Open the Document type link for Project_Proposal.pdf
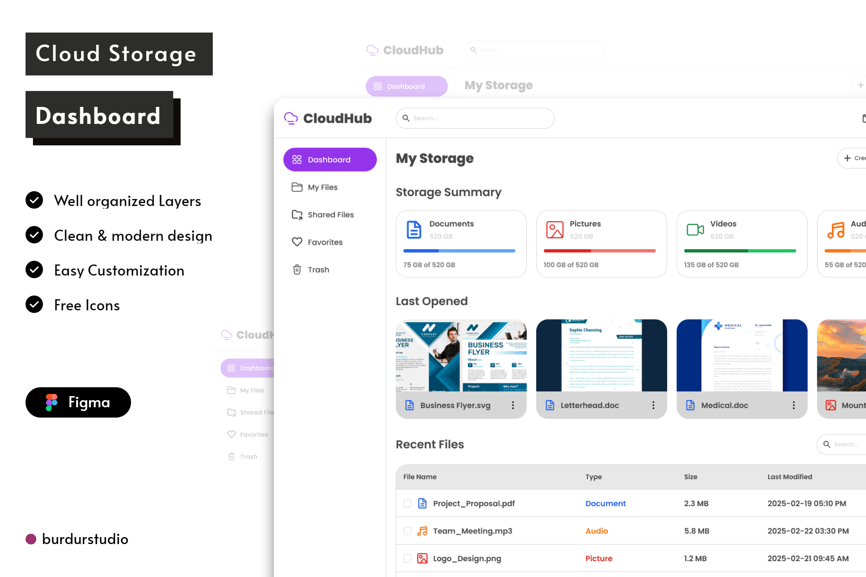The height and width of the screenshot is (577, 866). [605, 504]
